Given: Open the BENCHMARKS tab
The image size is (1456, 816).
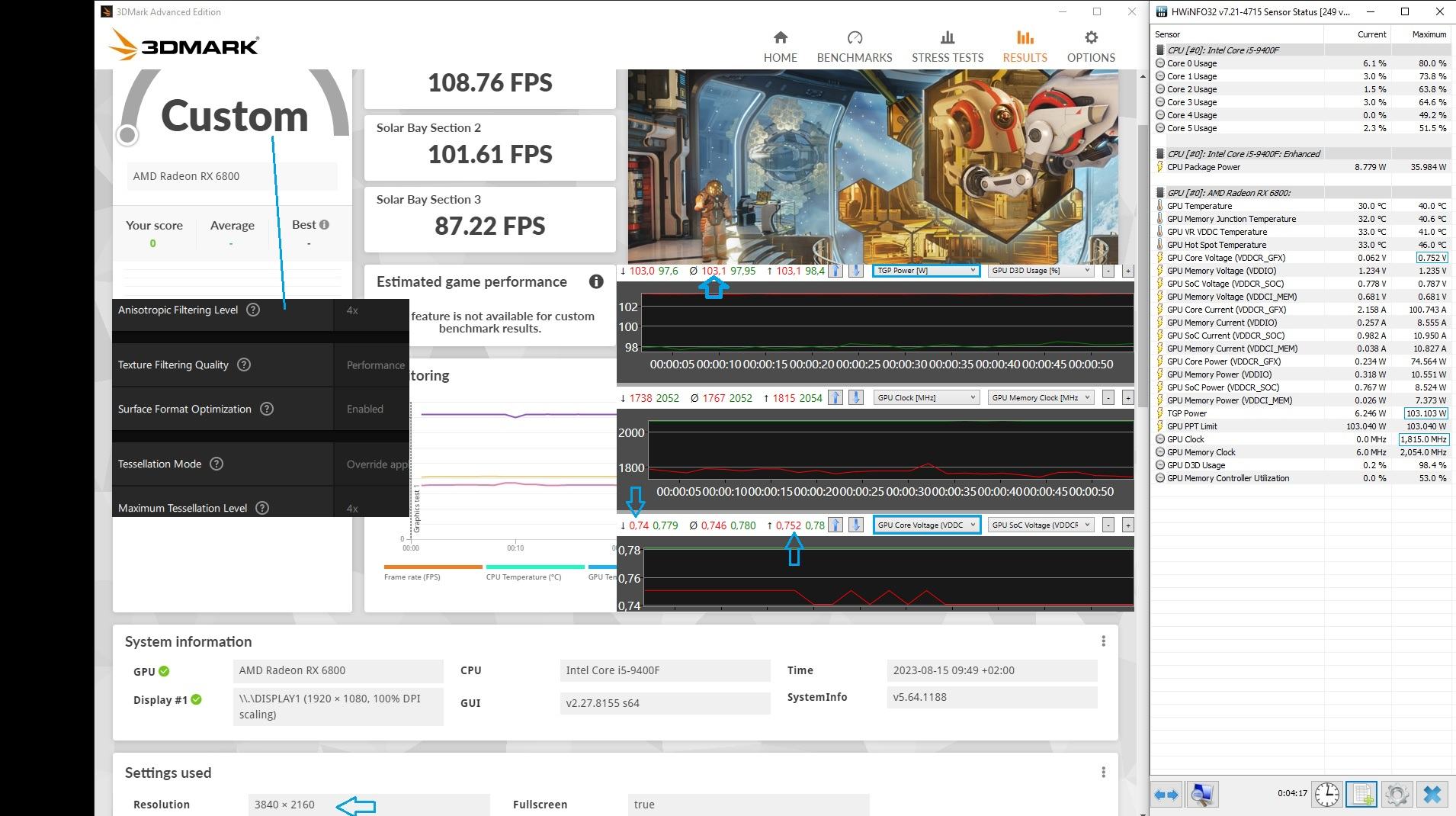Looking at the screenshot, I should coord(854,47).
